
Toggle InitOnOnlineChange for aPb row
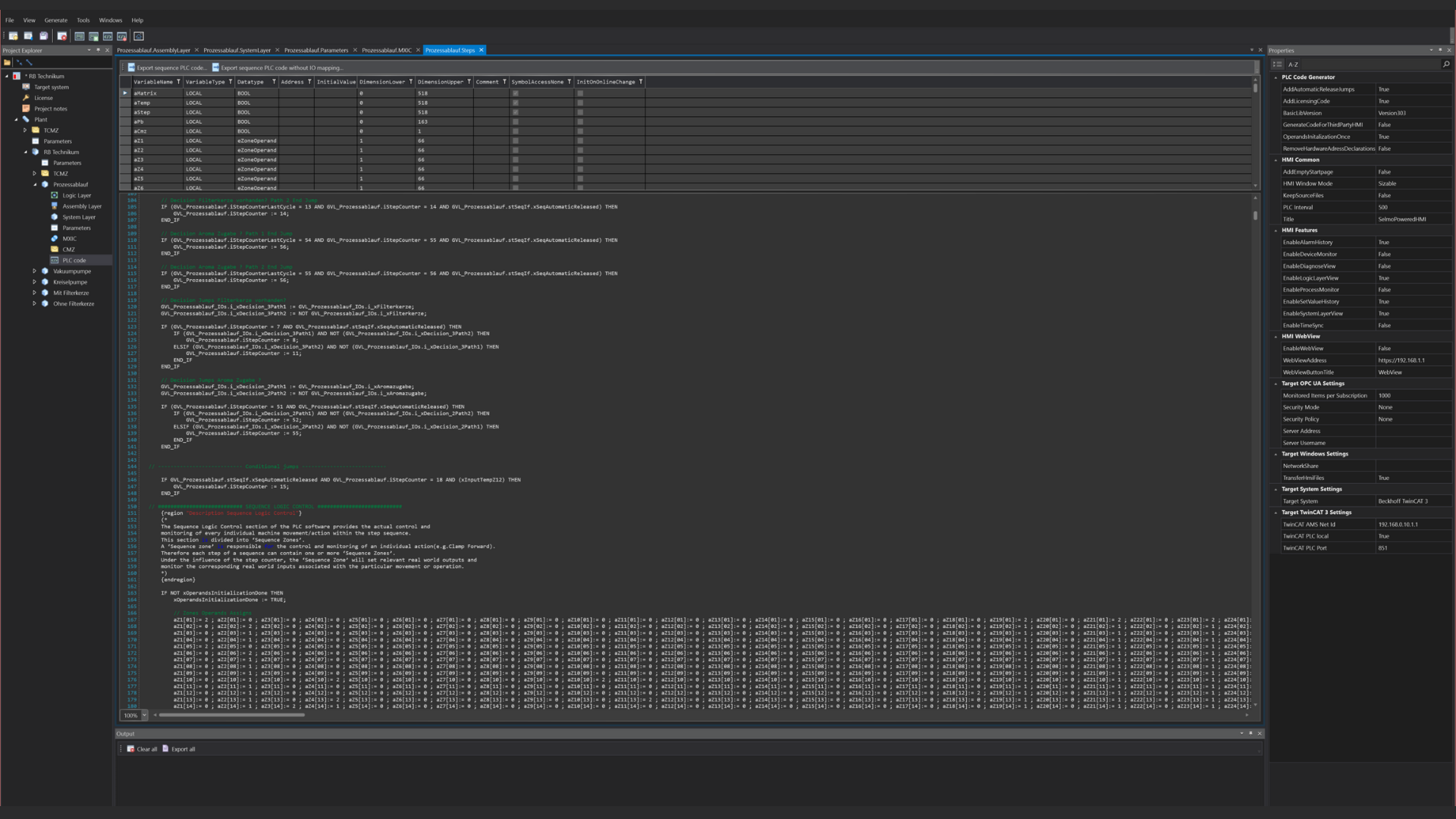[x=580, y=121]
